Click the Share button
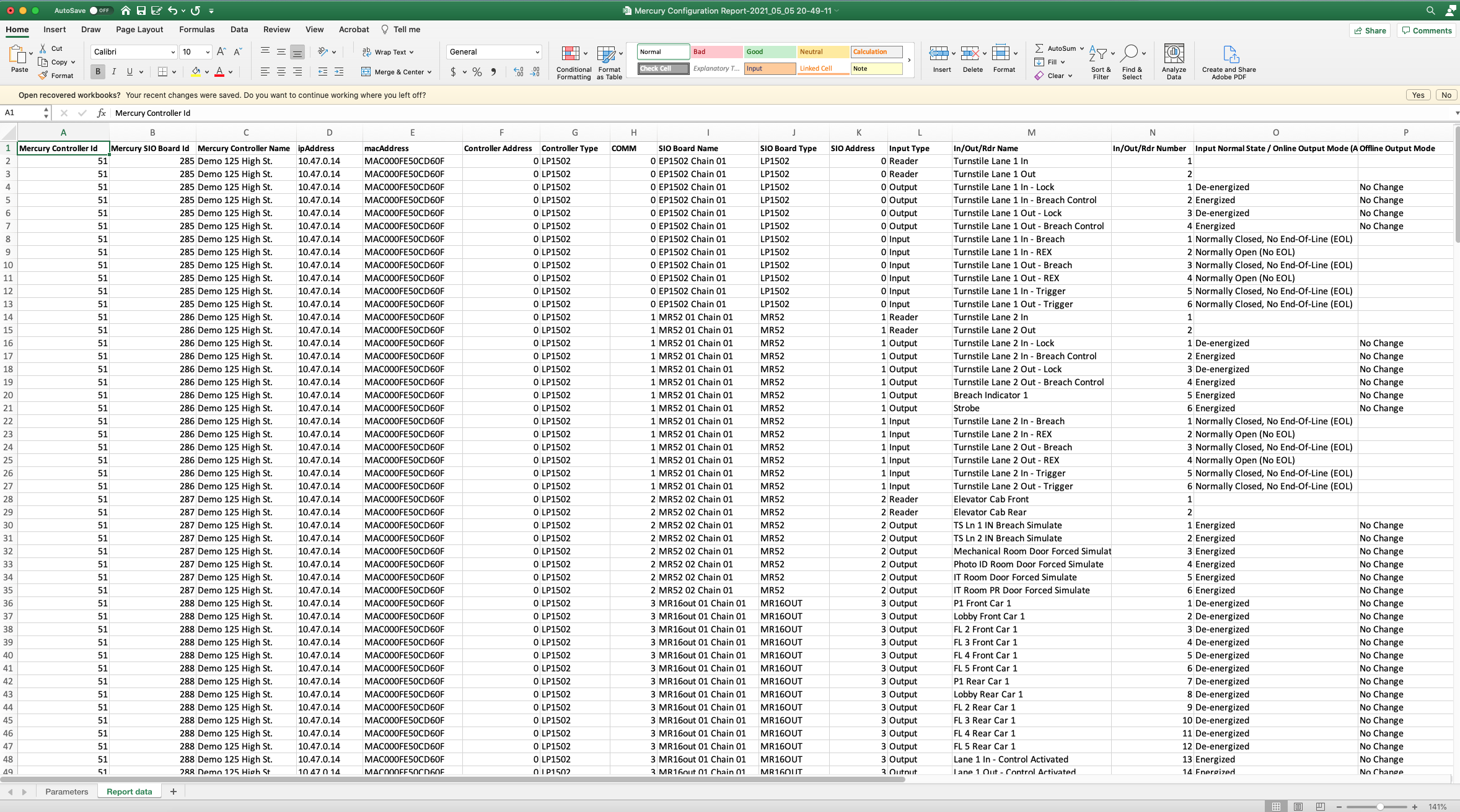Screen dimensions: 1460x812 pos(1370,30)
